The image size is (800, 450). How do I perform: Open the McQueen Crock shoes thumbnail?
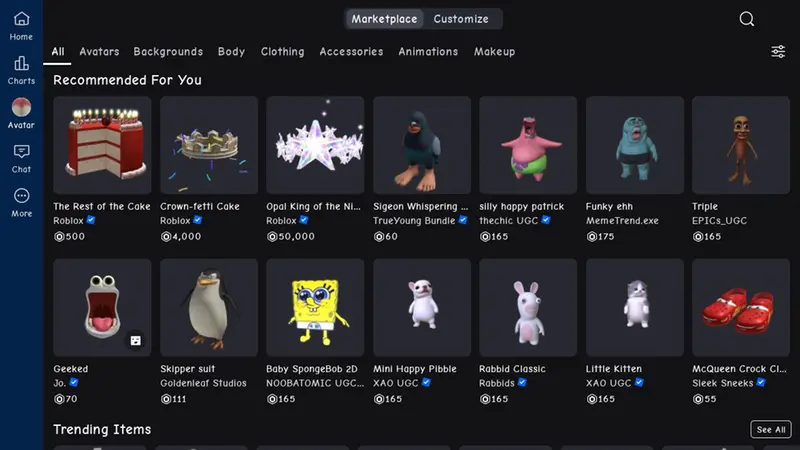(x=740, y=307)
